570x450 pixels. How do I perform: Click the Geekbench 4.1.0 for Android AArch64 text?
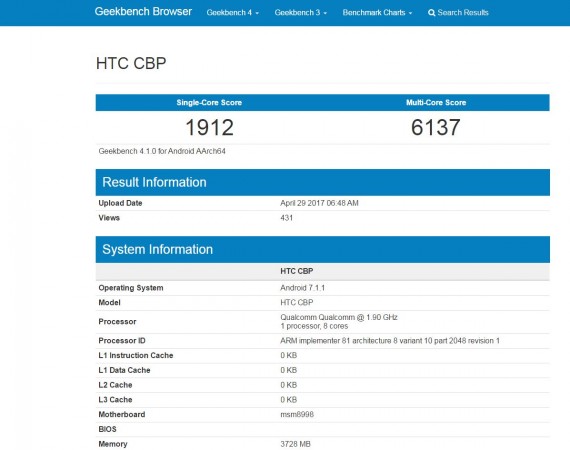click(162, 151)
